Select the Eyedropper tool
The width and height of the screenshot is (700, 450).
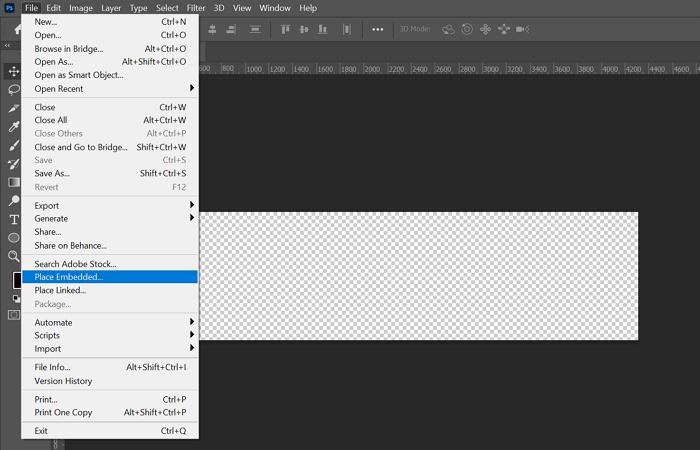tap(14, 127)
